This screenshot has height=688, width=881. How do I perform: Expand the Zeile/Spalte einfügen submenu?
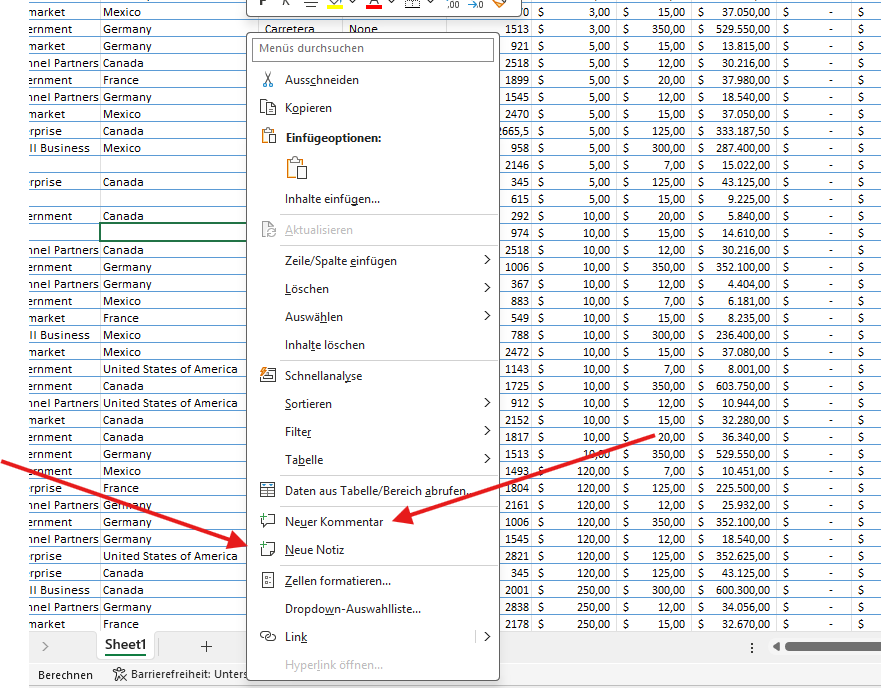pyautogui.click(x=487, y=260)
